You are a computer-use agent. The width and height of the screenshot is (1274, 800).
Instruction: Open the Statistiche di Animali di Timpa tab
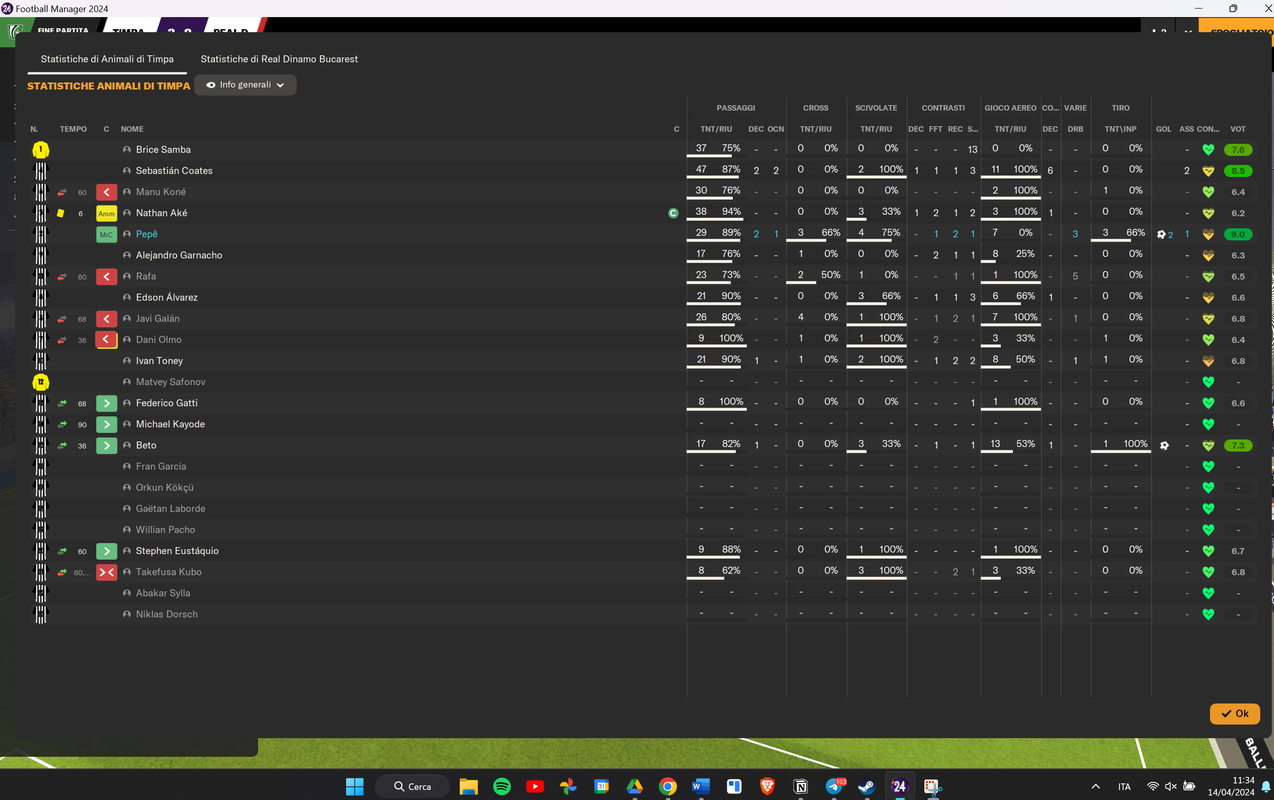(107, 59)
